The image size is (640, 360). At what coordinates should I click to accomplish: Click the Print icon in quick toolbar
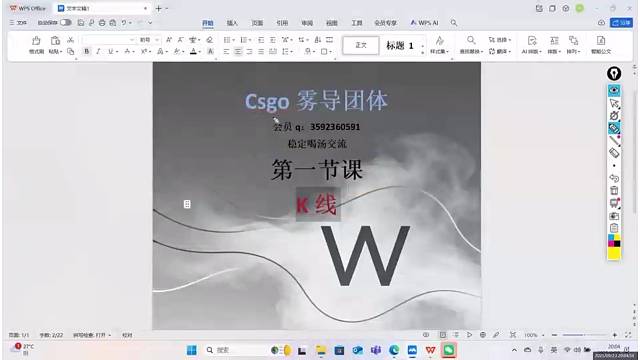coord(102,23)
